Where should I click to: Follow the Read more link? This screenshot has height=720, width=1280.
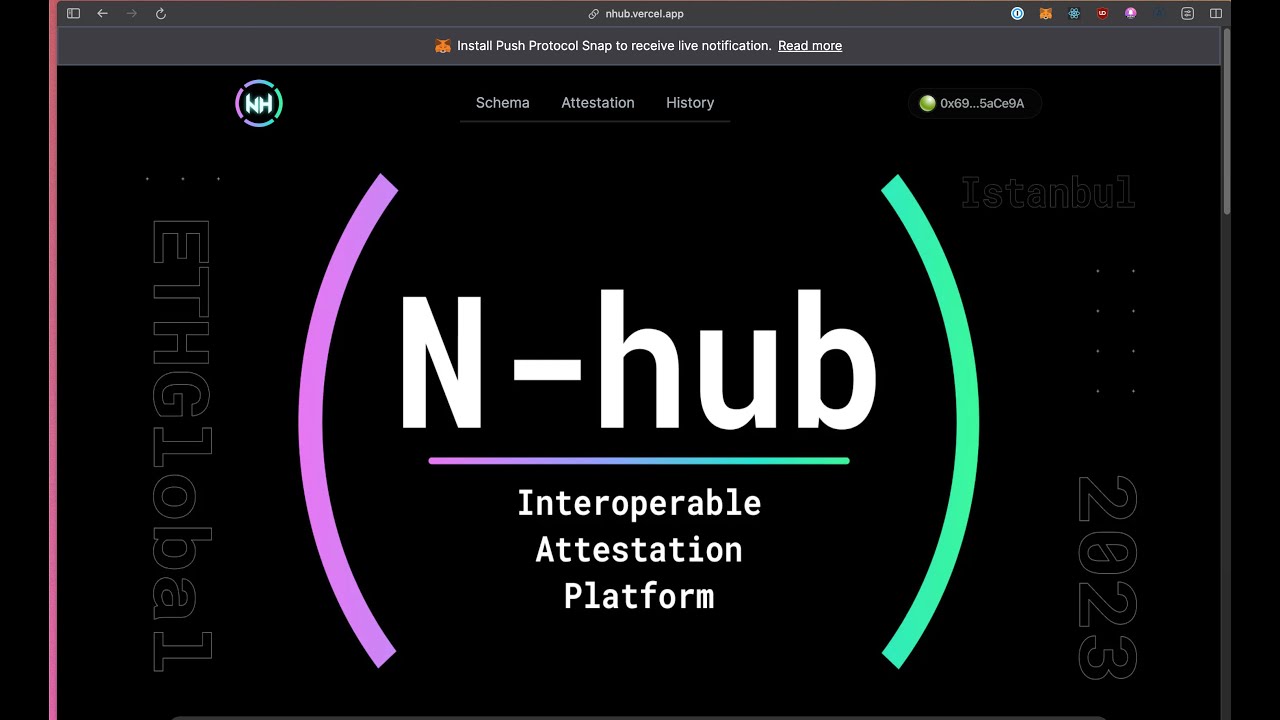click(810, 46)
